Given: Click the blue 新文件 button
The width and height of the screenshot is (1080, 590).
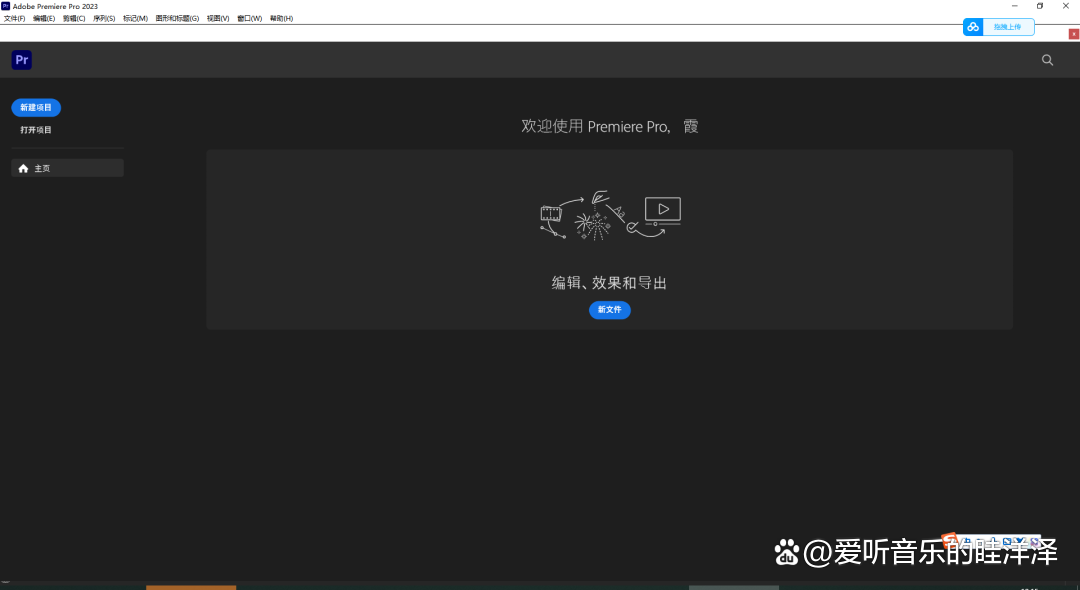Looking at the screenshot, I should [610, 310].
